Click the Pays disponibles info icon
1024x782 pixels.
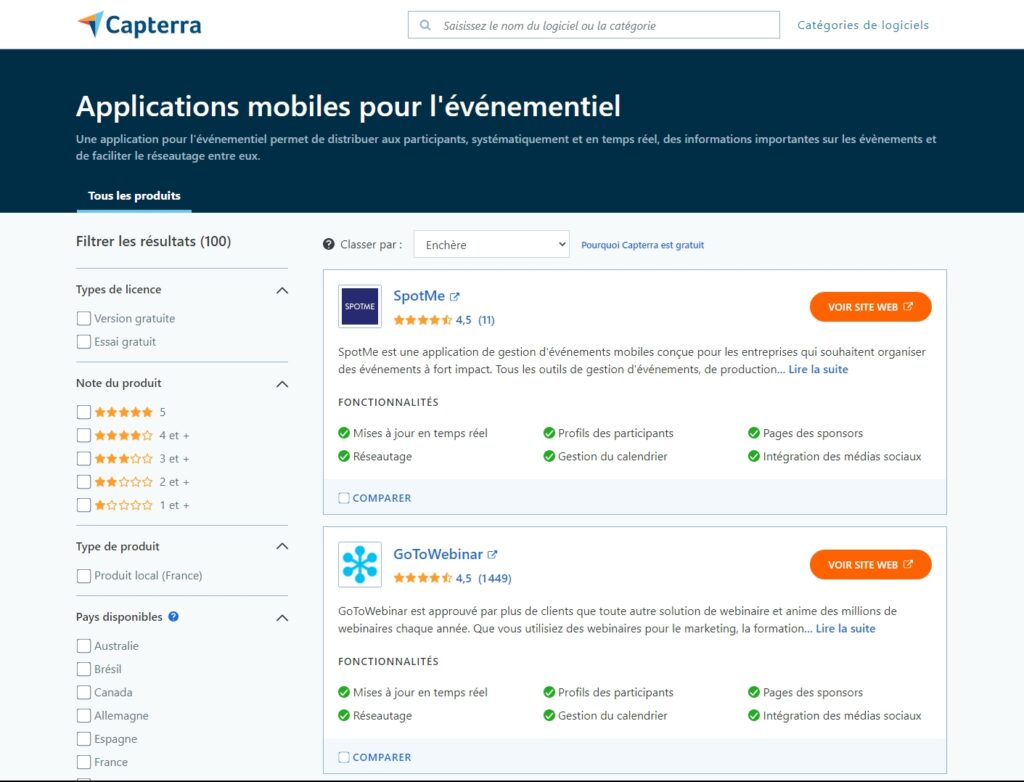pos(173,616)
